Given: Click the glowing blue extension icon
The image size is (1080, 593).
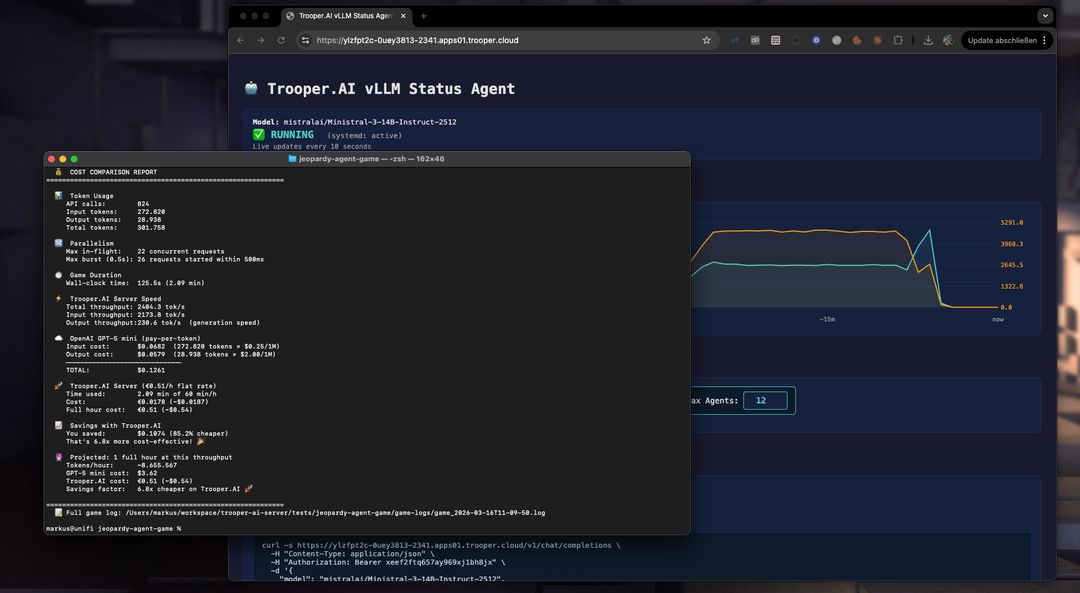Looking at the screenshot, I should tap(816, 40).
